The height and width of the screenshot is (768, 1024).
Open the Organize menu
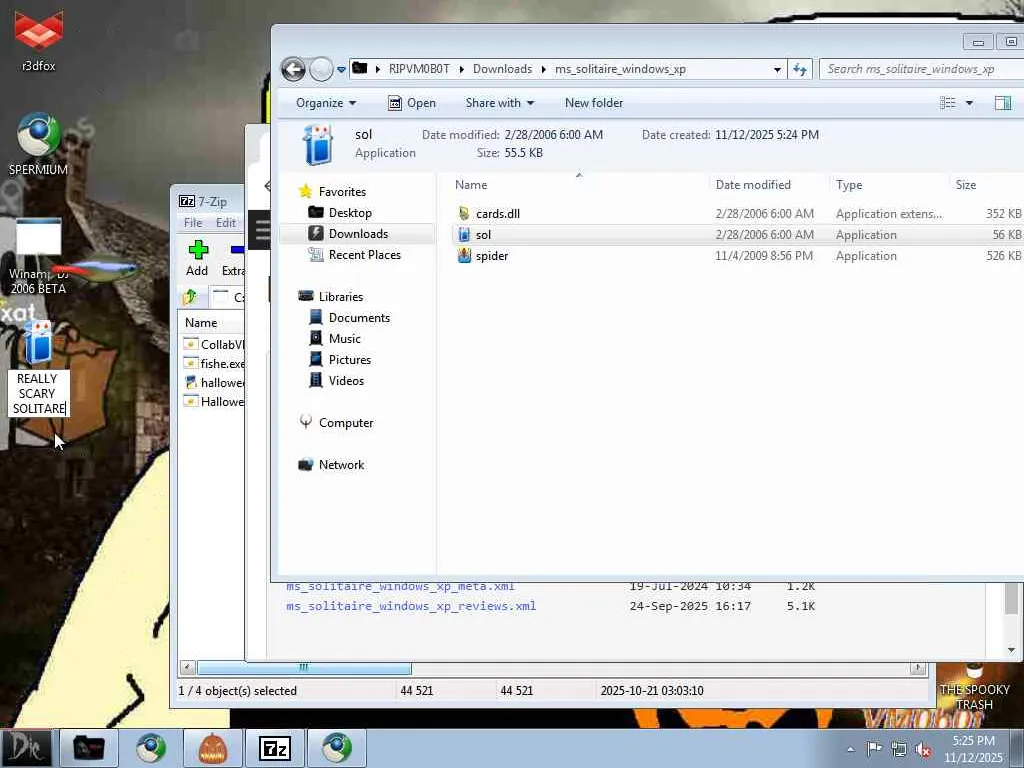326,103
